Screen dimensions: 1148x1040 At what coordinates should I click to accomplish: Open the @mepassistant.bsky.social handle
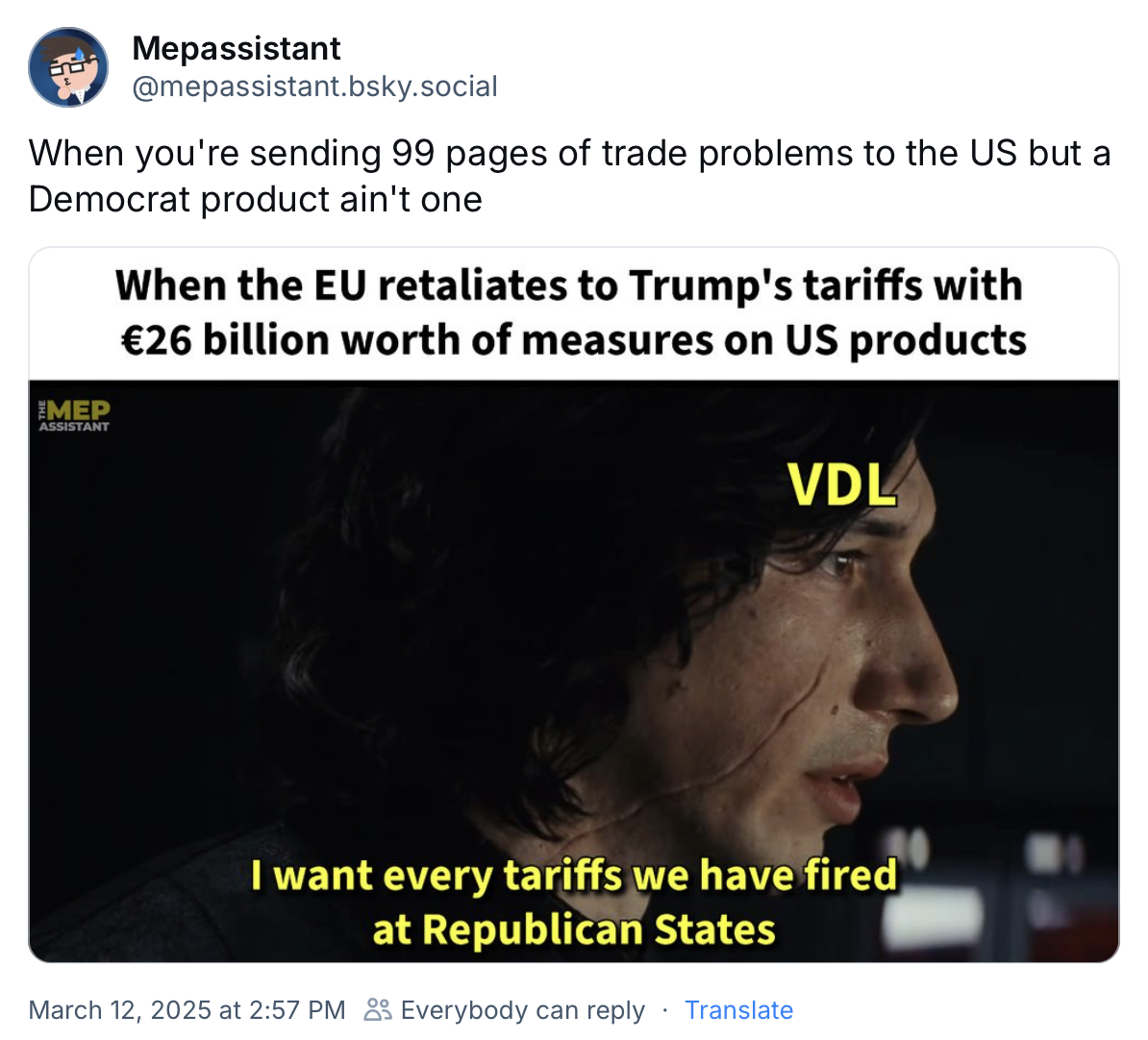coord(314,87)
